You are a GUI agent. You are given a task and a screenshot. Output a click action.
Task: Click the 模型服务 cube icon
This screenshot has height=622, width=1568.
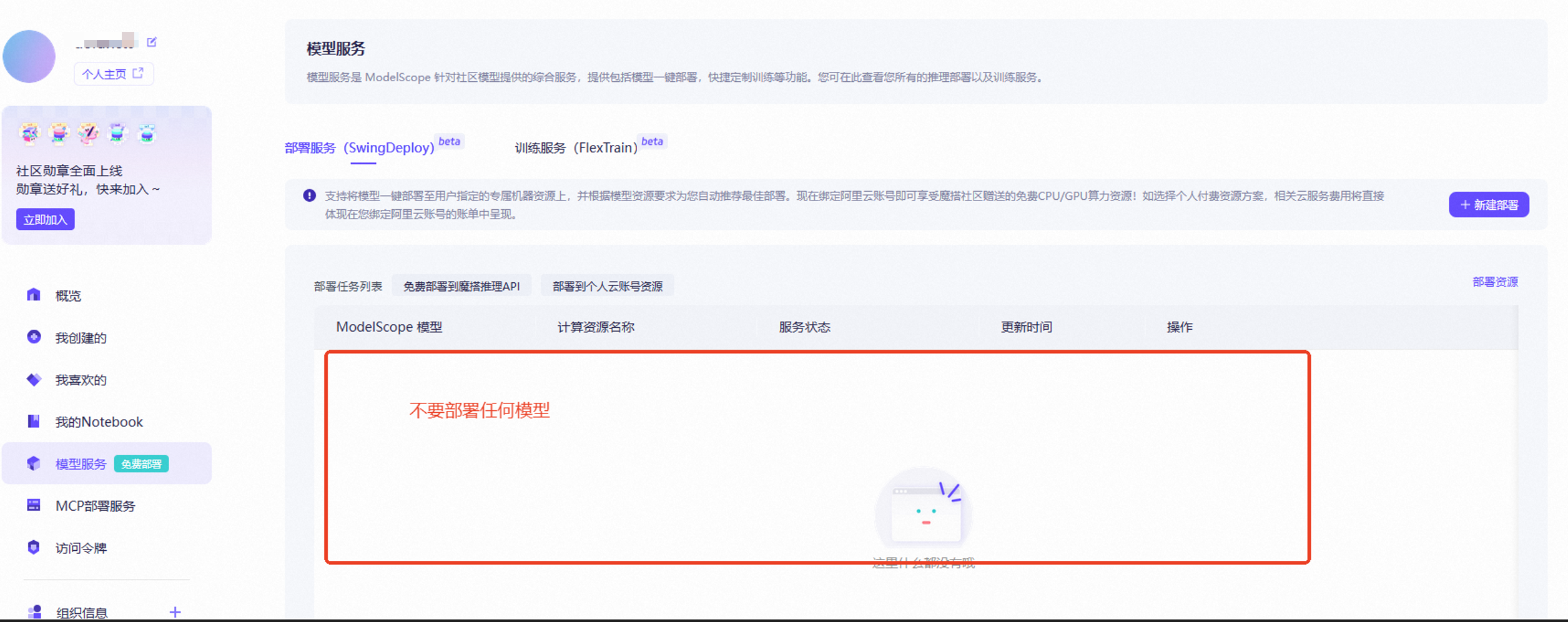(34, 463)
